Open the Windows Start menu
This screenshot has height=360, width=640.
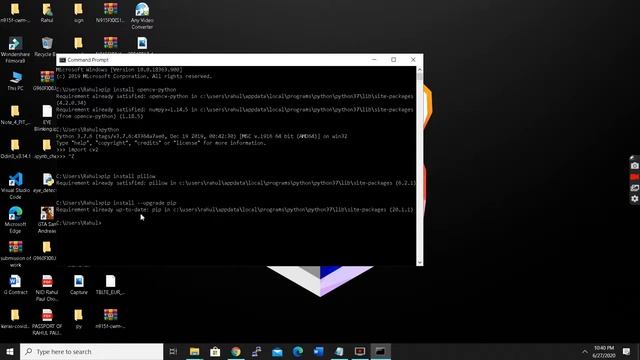click(x=10, y=351)
